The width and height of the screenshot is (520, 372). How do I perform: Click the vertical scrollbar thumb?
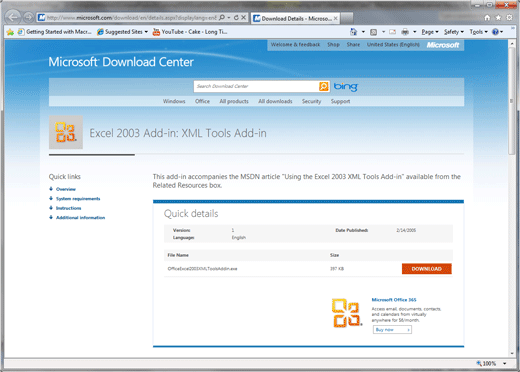click(x=512, y=101)
